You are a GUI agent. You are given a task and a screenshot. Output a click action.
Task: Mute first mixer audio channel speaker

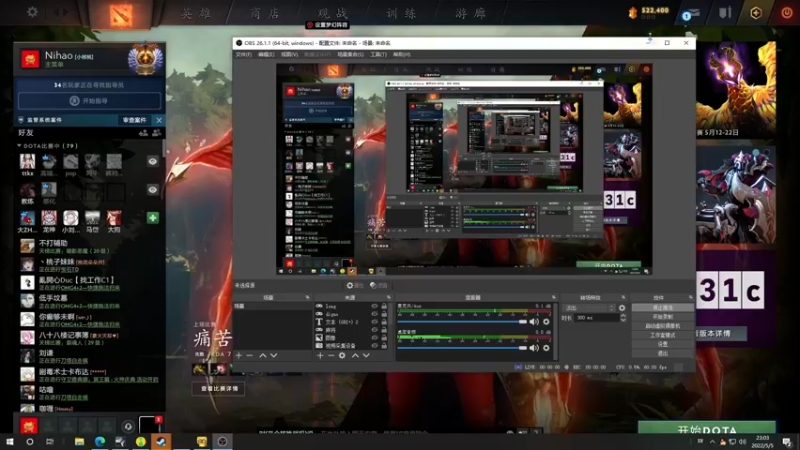pyautogui.click(x=534, y=322)
